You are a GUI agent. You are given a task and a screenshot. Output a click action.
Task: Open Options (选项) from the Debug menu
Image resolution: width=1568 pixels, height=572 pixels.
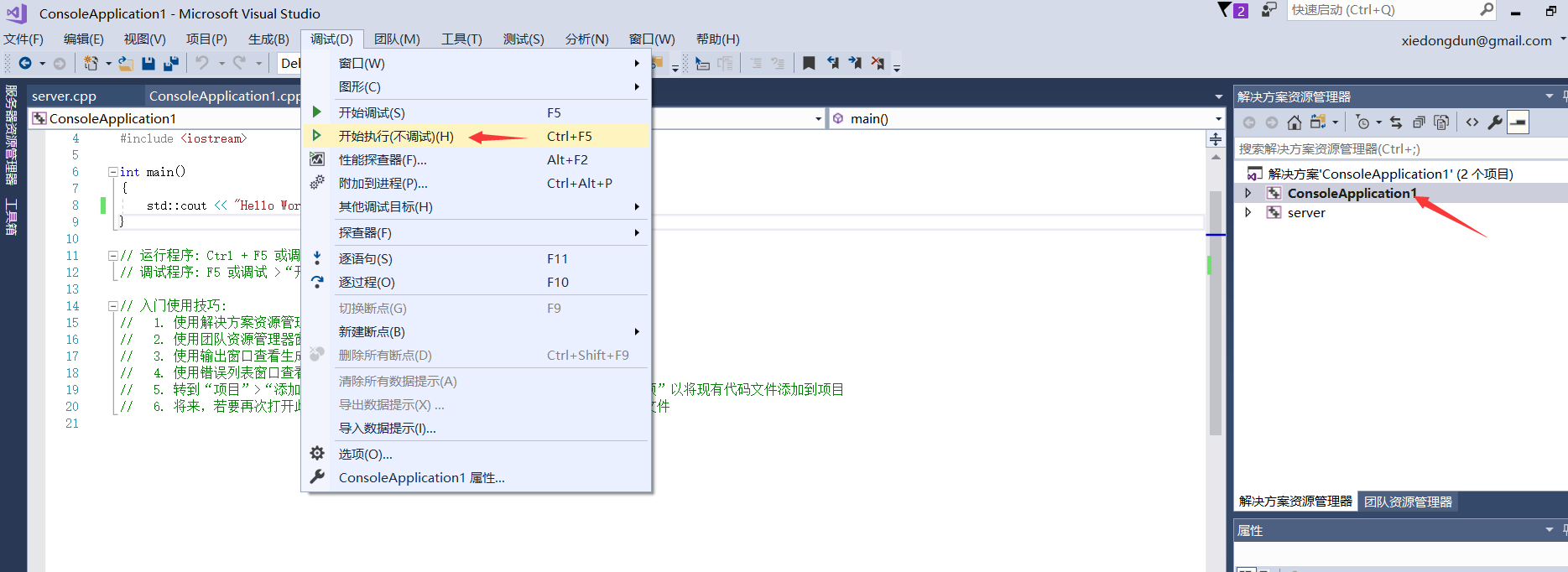(x=476, y=454)
